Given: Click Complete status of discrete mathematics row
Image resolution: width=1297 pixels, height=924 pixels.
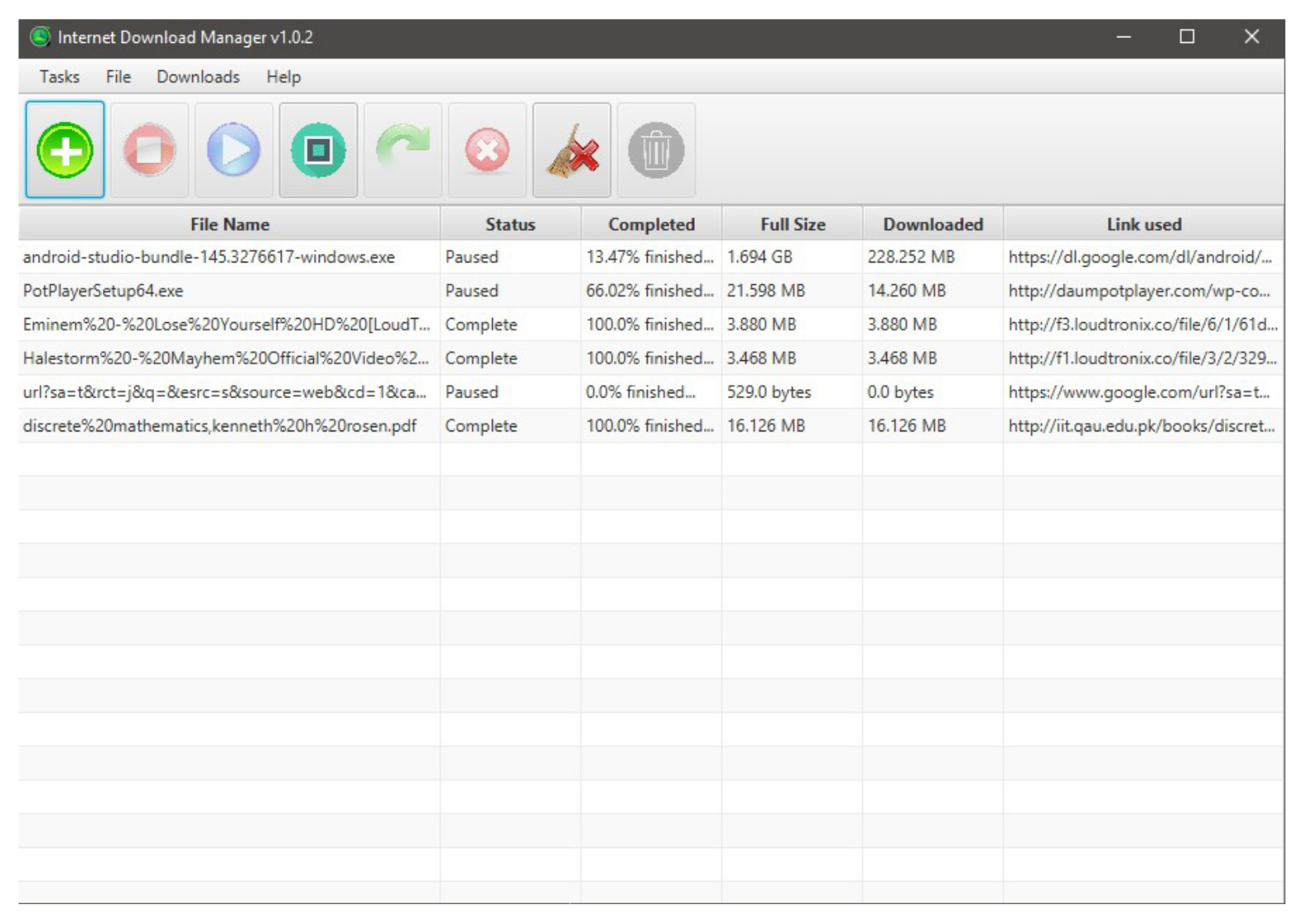Looking at the screenshot, I should 481,426.
